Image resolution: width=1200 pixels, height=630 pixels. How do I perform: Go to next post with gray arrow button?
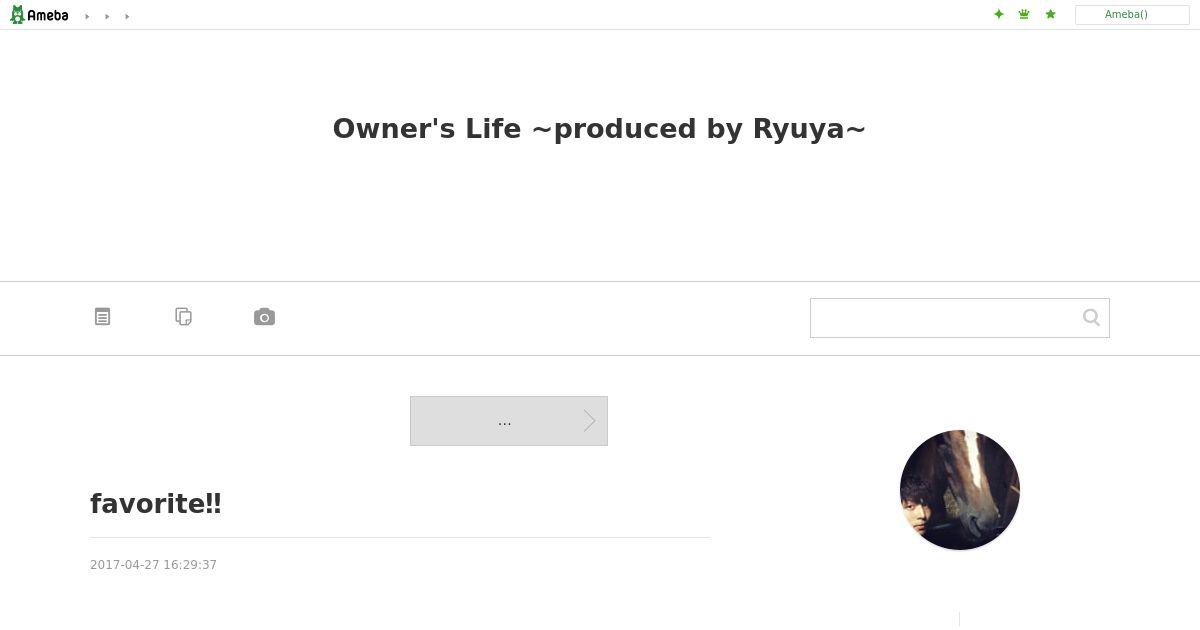(x=509, y=421)
